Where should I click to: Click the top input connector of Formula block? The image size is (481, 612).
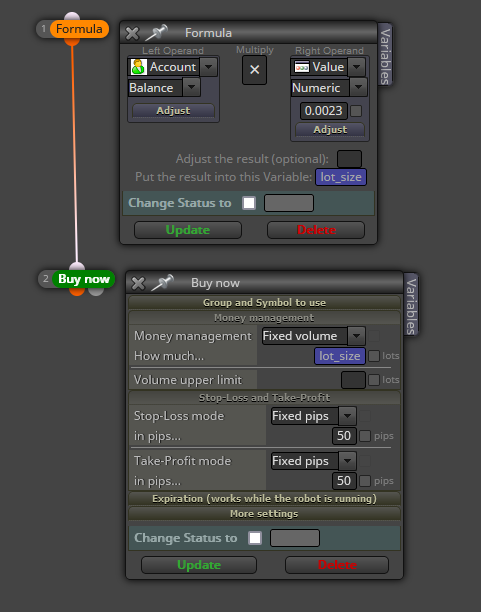(72, 16)
